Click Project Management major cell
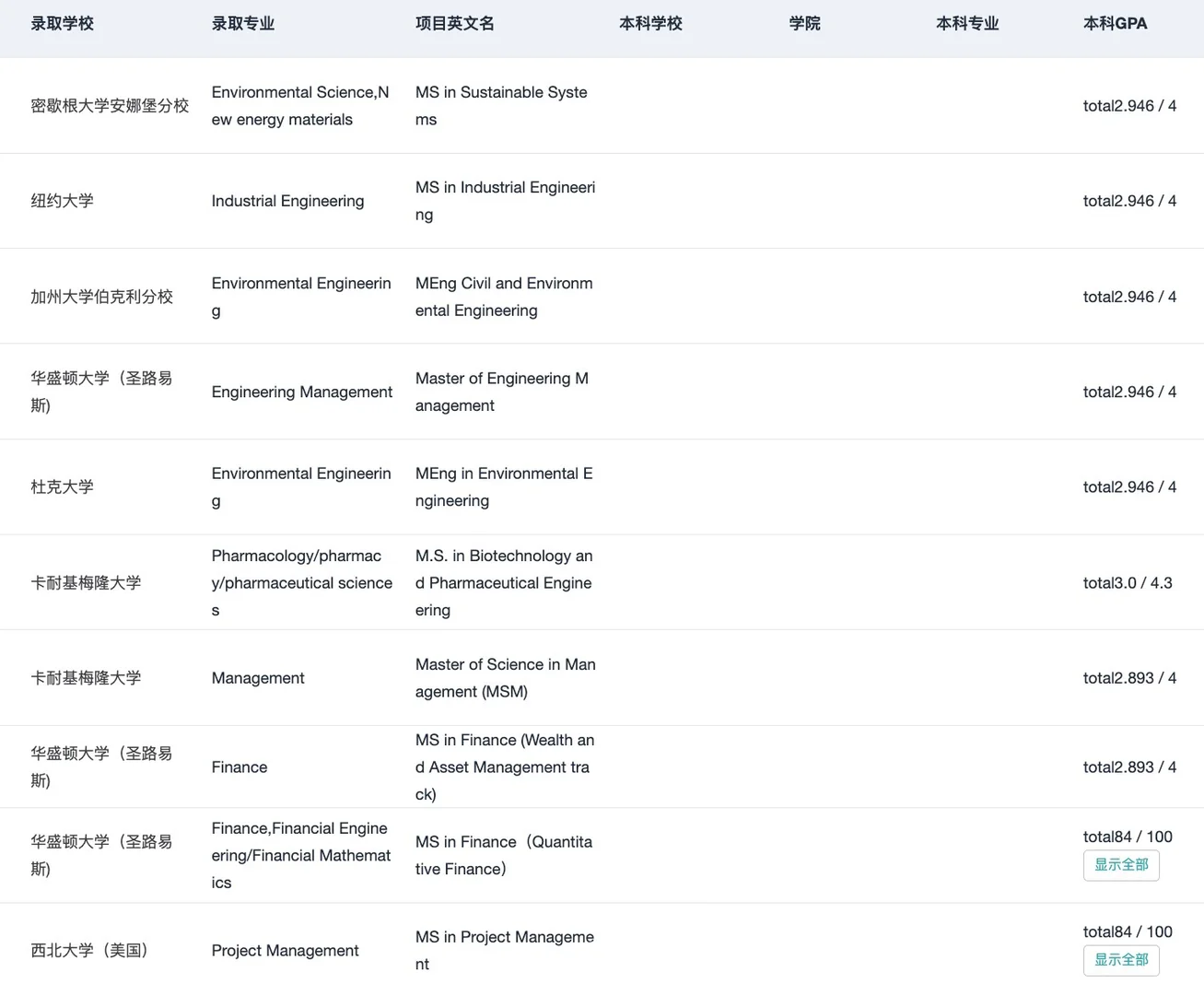Image resolution: width=1204 pixels, height=995 pixels. (285, 950)
